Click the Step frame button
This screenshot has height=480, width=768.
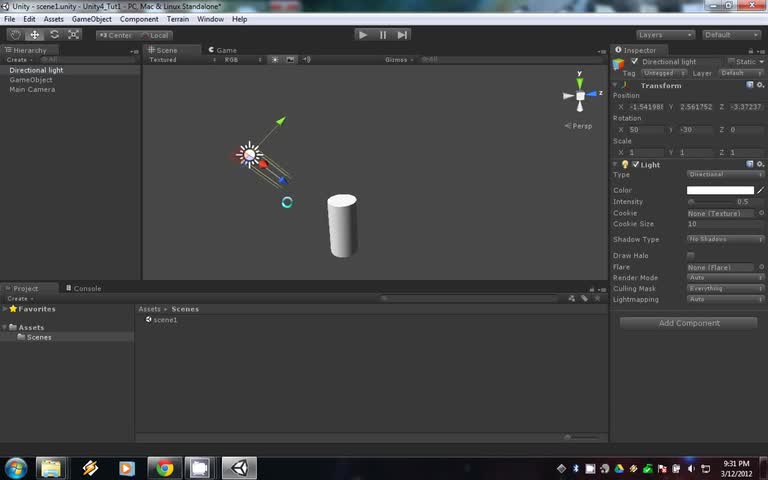402,35
